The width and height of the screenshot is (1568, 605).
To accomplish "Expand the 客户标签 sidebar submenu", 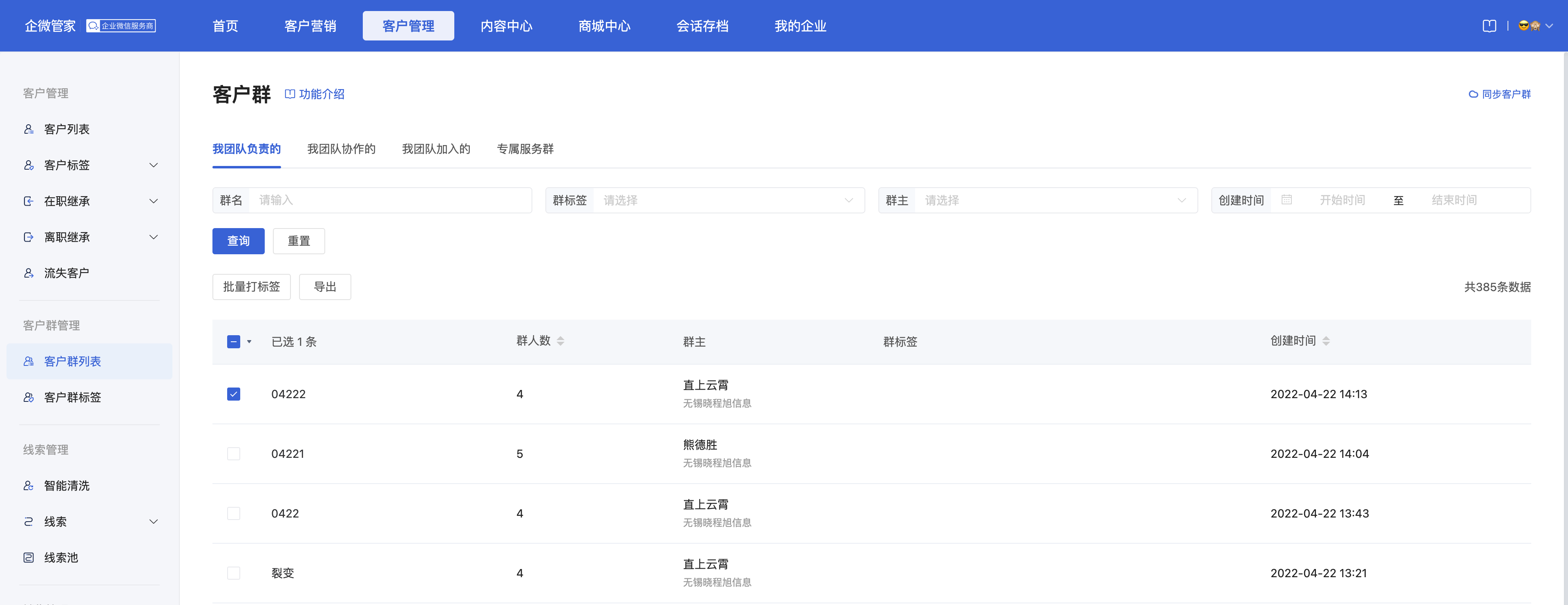I will (x=154, y=165).
